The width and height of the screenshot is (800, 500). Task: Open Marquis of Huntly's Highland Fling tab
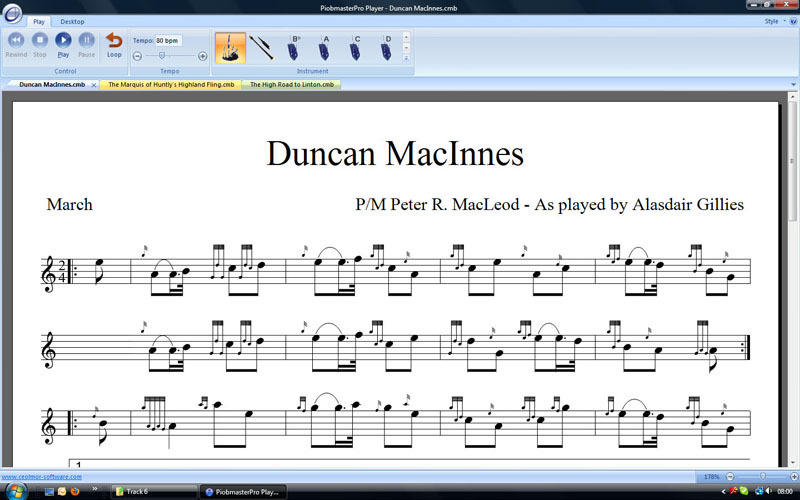[x=169, y=85]
